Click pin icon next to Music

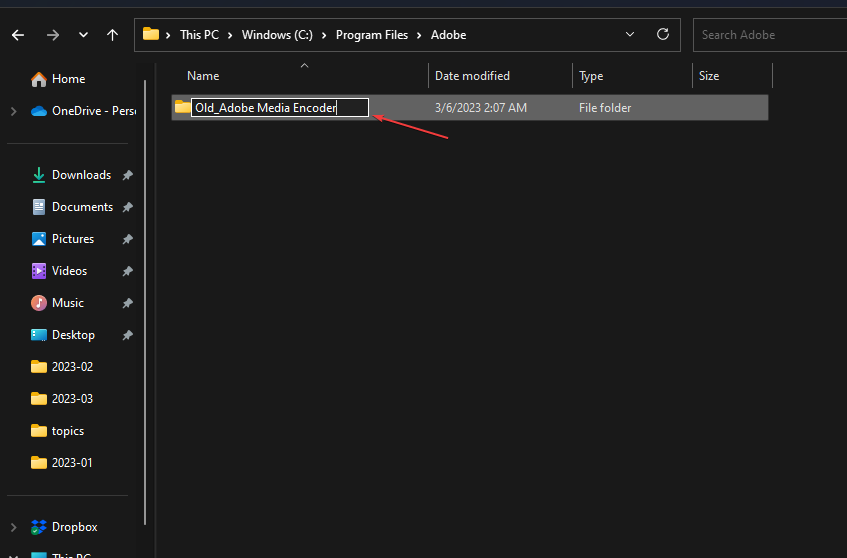click(x=127, y=302)
